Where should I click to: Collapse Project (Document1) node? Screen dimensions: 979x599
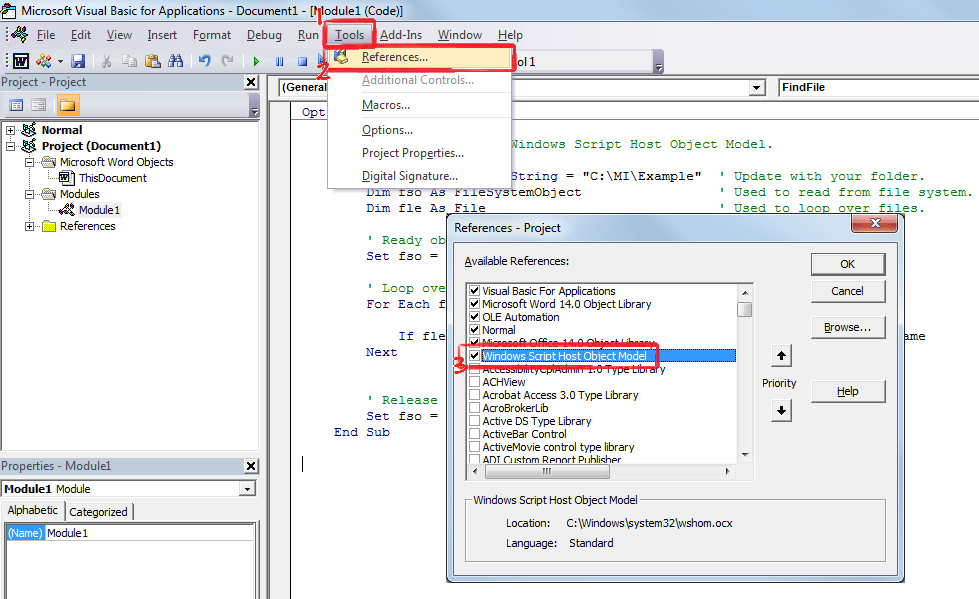(10, 146)
